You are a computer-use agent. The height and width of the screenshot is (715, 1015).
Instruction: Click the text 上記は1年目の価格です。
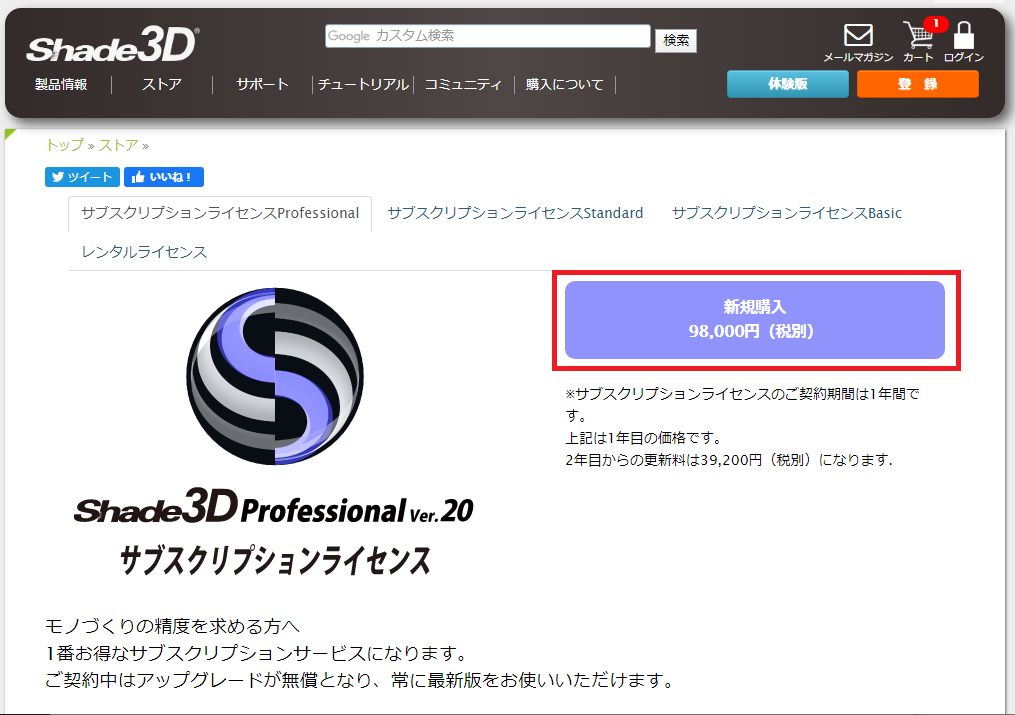tap(644, 438)
